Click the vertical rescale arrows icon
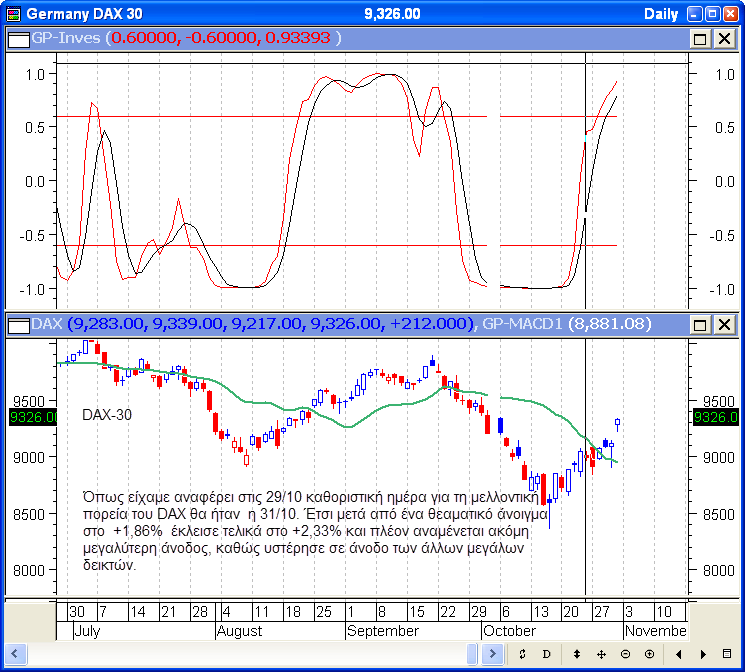The image size is (745, 672). point(575,653)
